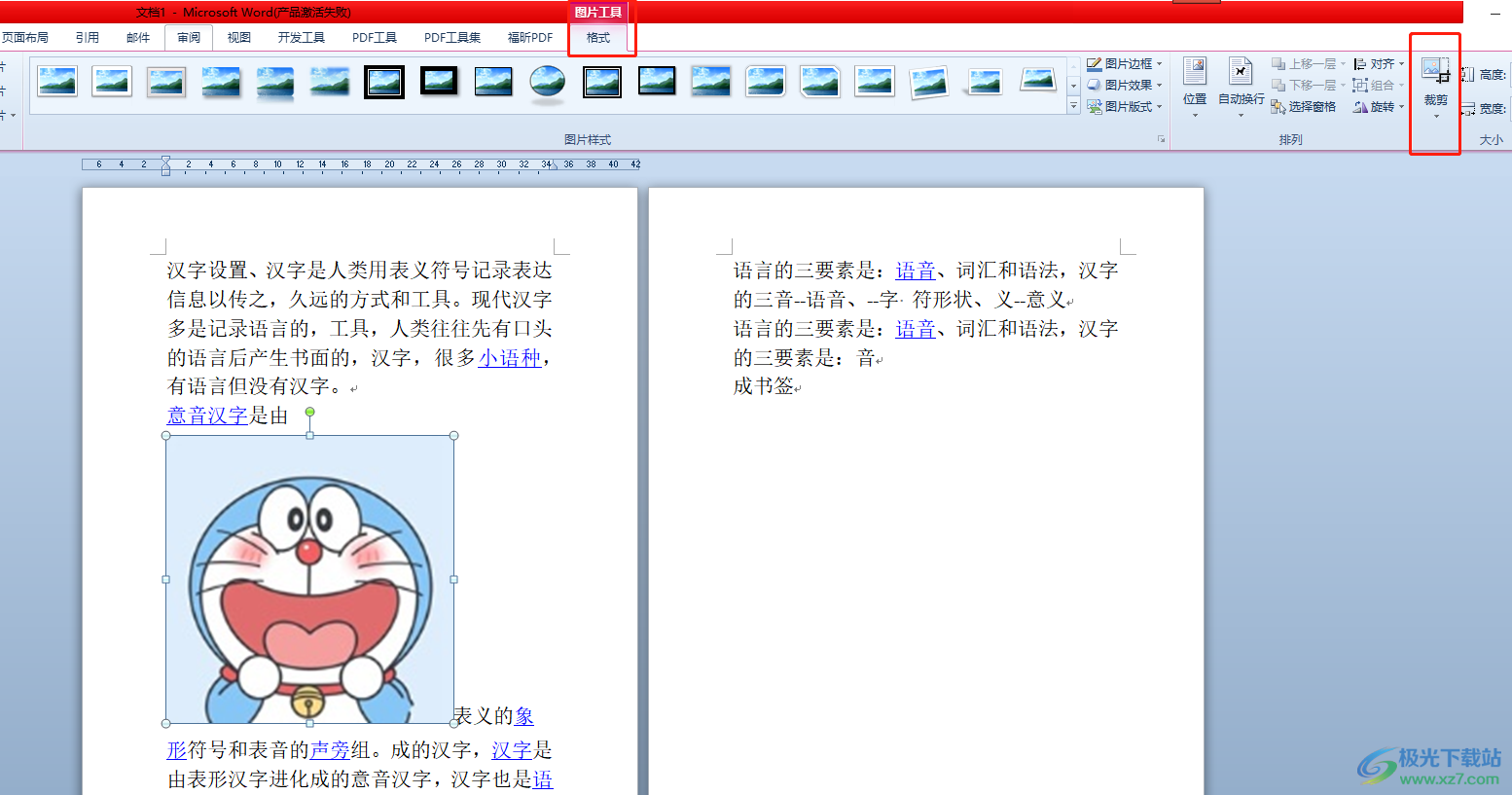This screenshot has width=1512, height=795.
Task: Apply the soft edge rectangle picture style
Action: [x=330, y=82]
